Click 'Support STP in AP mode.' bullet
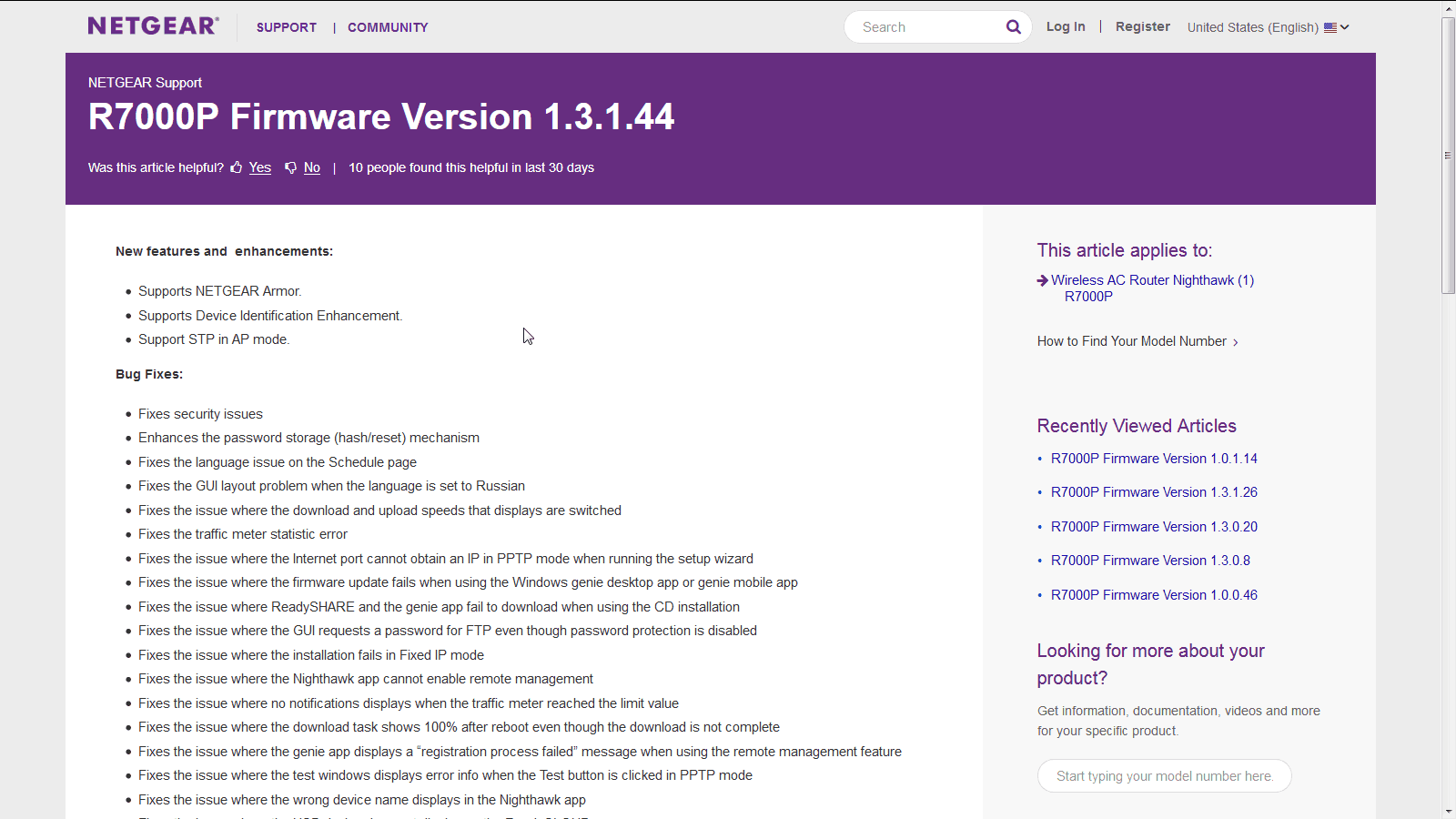The image size is (1456, 819). (x=214, y=339)
